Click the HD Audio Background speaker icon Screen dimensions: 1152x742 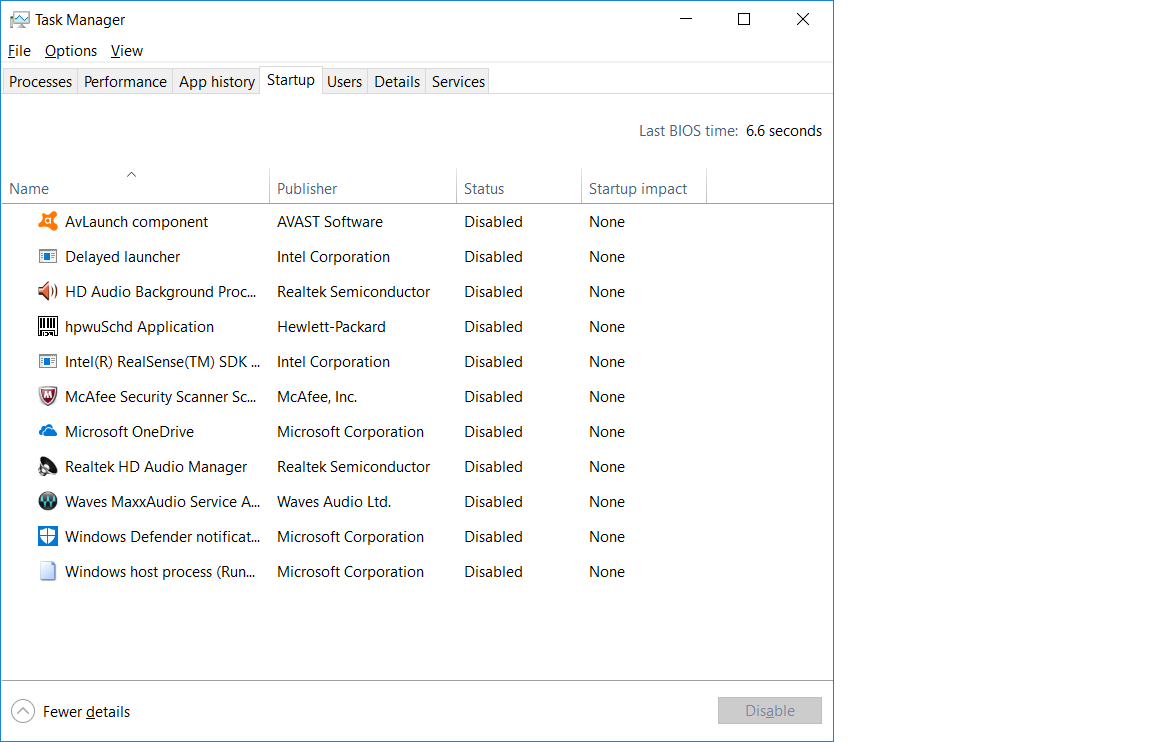click(x=48, y=291)
